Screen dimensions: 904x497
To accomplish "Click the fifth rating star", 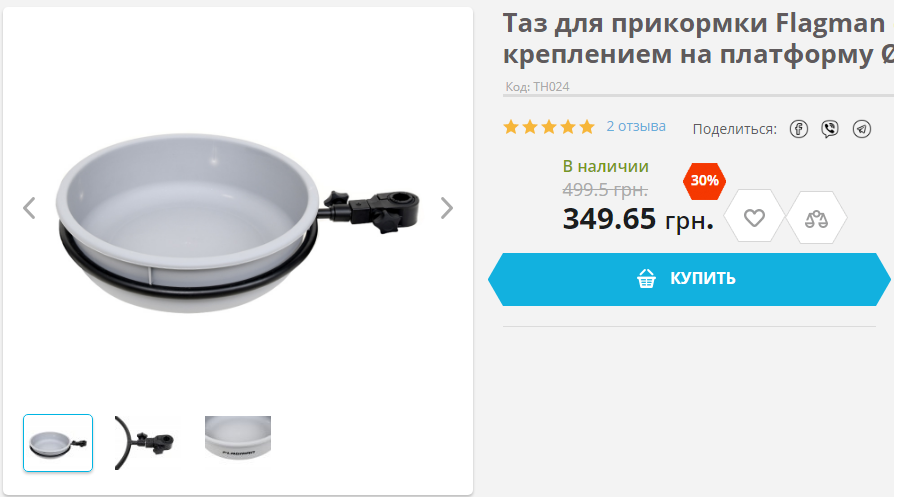I will (587, 127).
